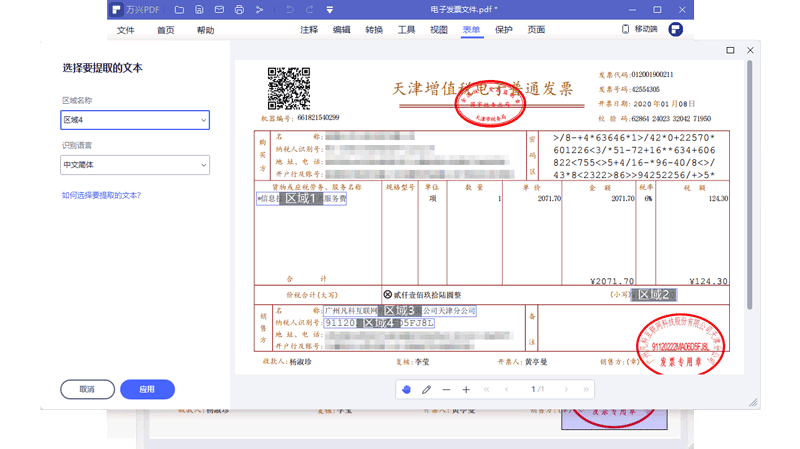Select the 区域1 region on the invoice
Image resolution: width=800 pixels, height=449 pixels.
pos(301,198)
